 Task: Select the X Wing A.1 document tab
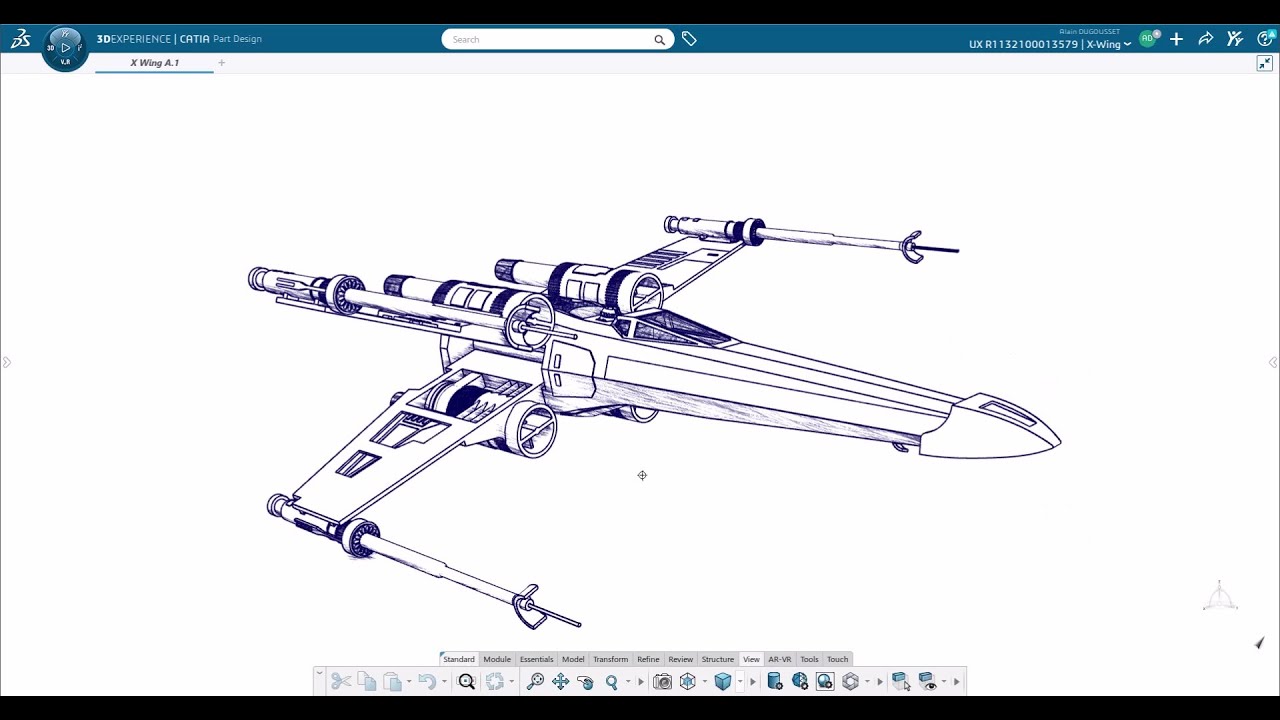pyautogui.click(x=154, y=63)
